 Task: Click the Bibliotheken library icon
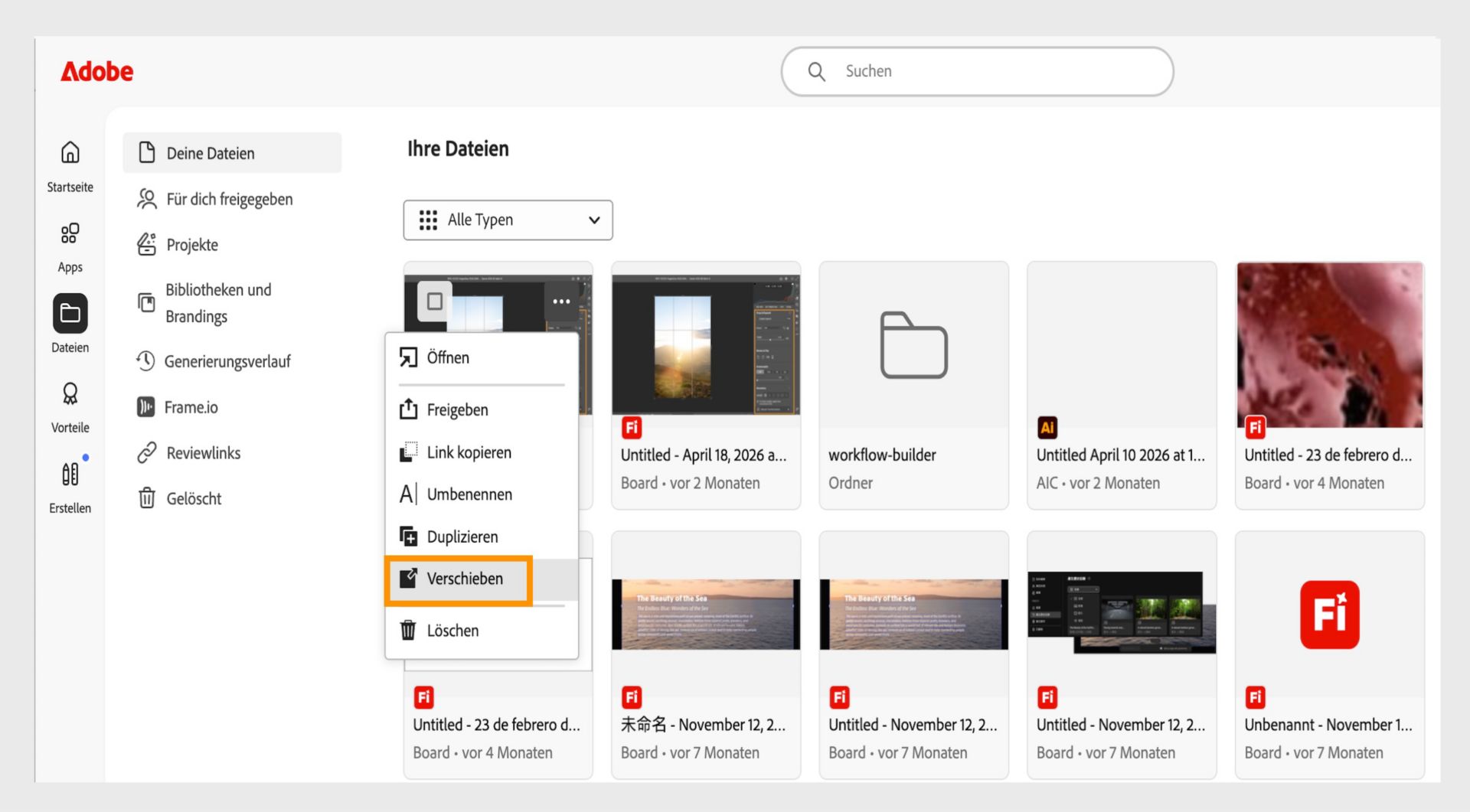click(x=146, y=302)
